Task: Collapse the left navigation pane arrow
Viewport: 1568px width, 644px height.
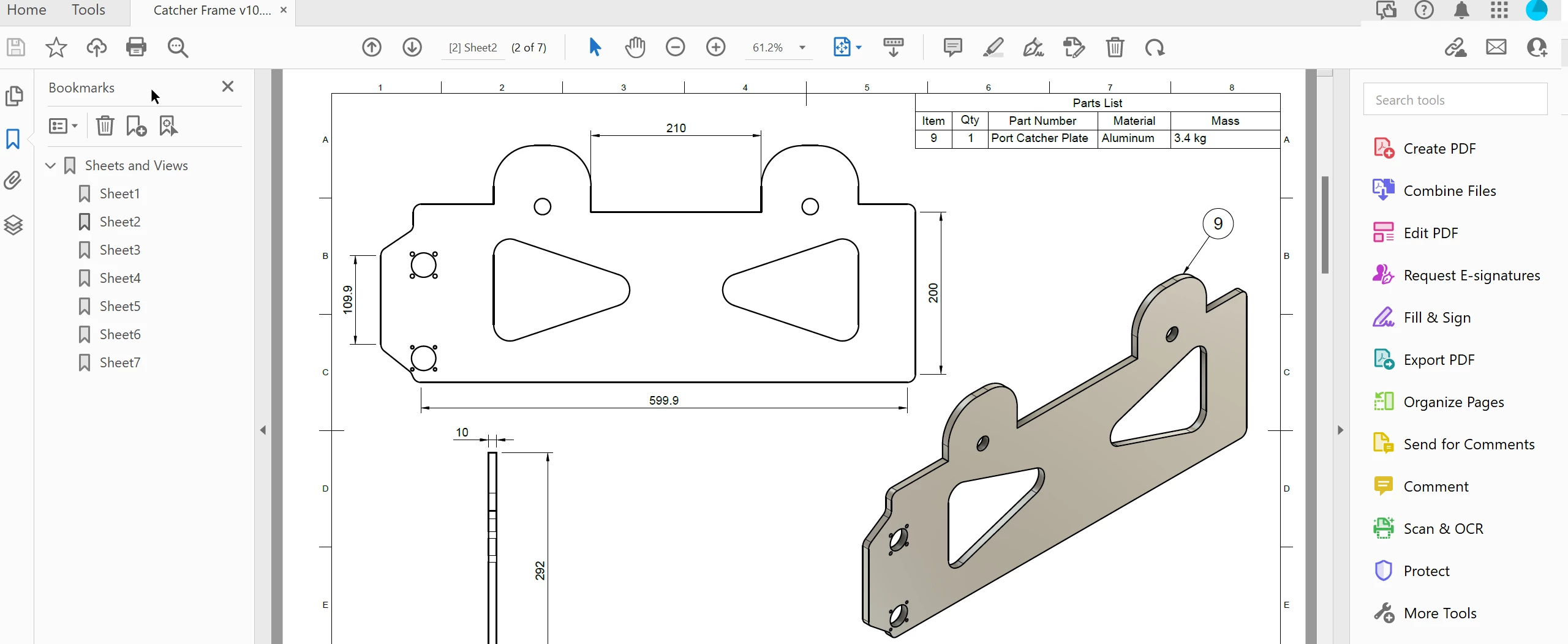Action: point(263,430)
